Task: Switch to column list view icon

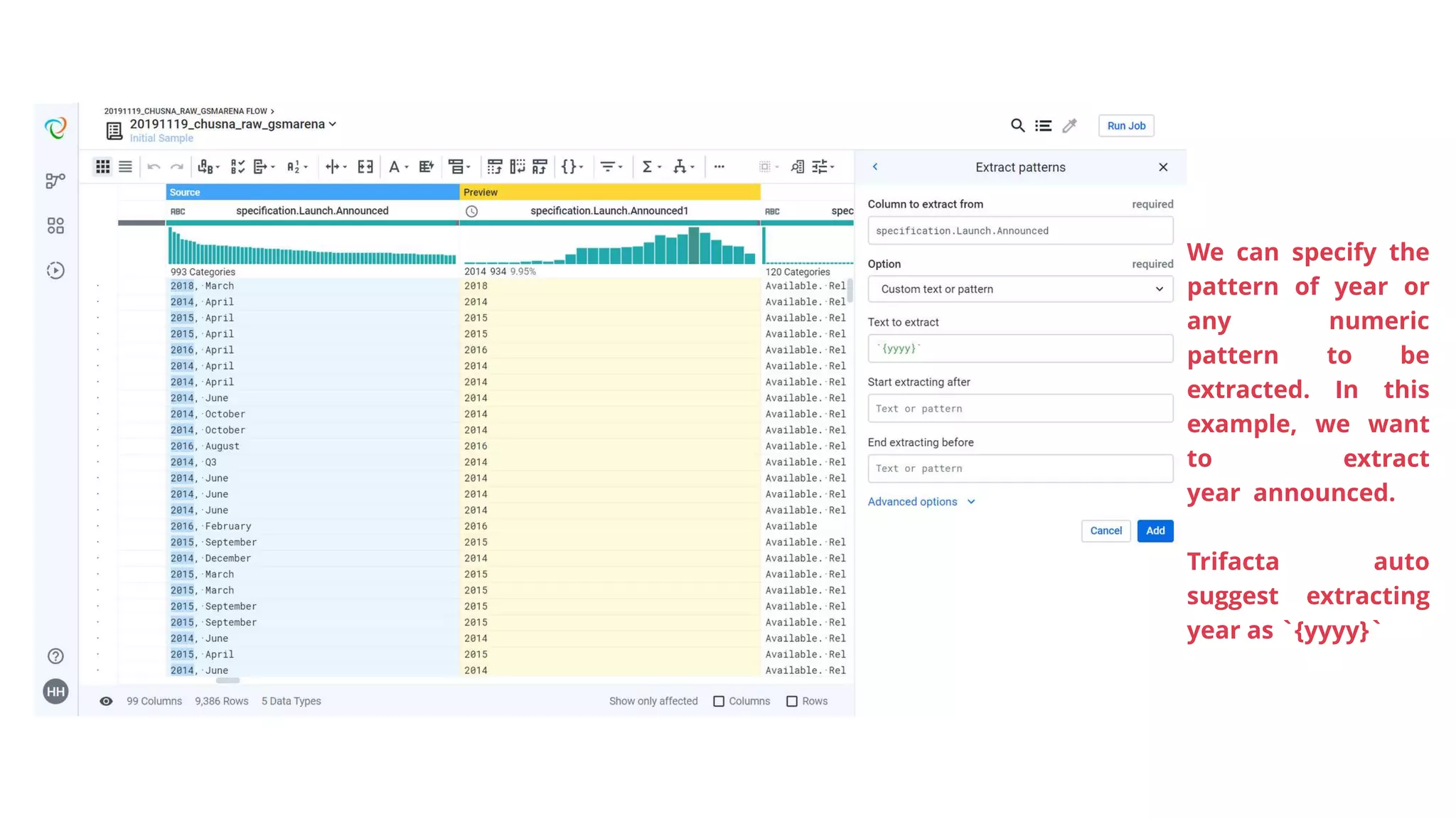Action: point(125,166)
